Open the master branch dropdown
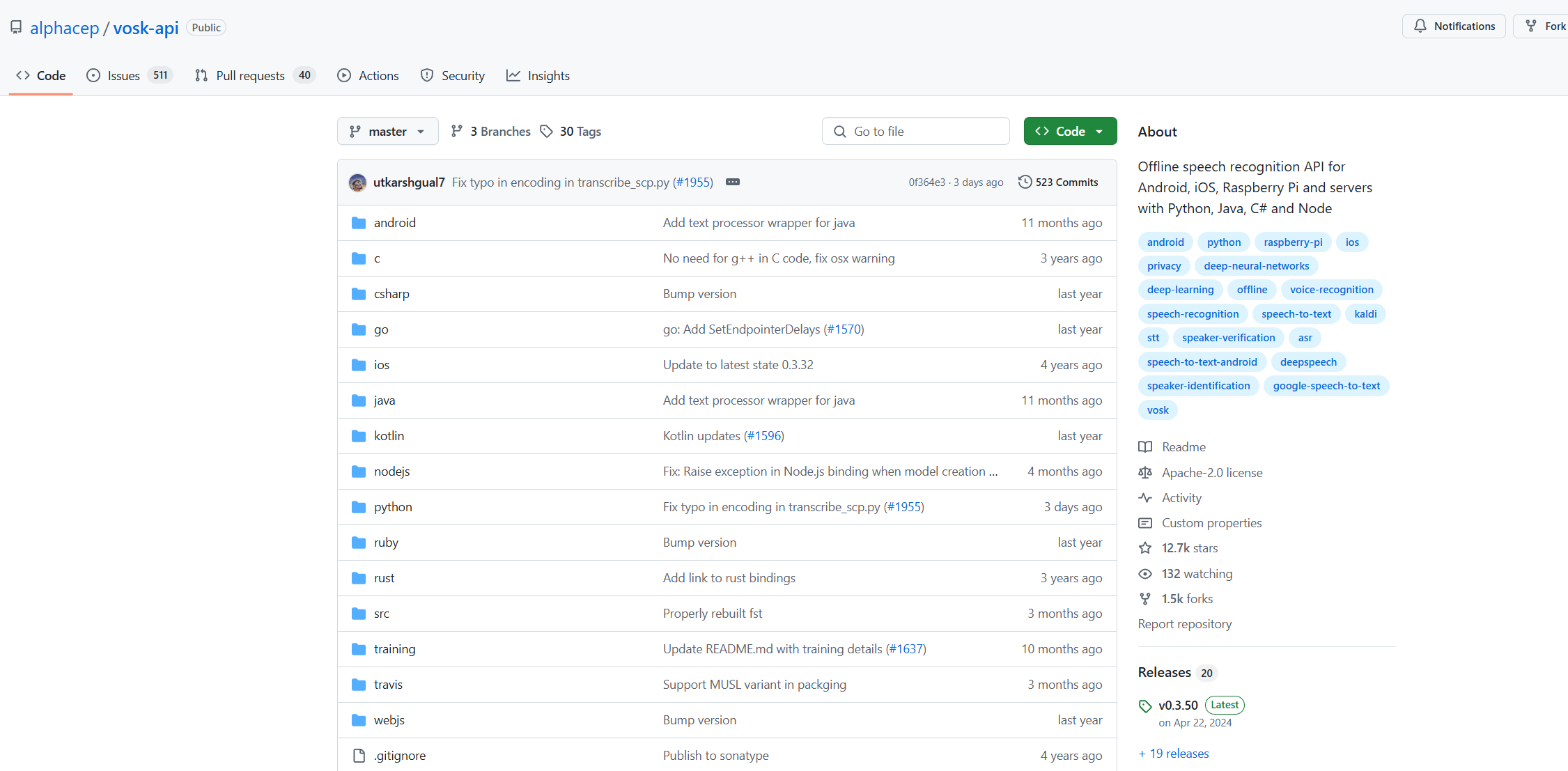 (x=388, y=131)
